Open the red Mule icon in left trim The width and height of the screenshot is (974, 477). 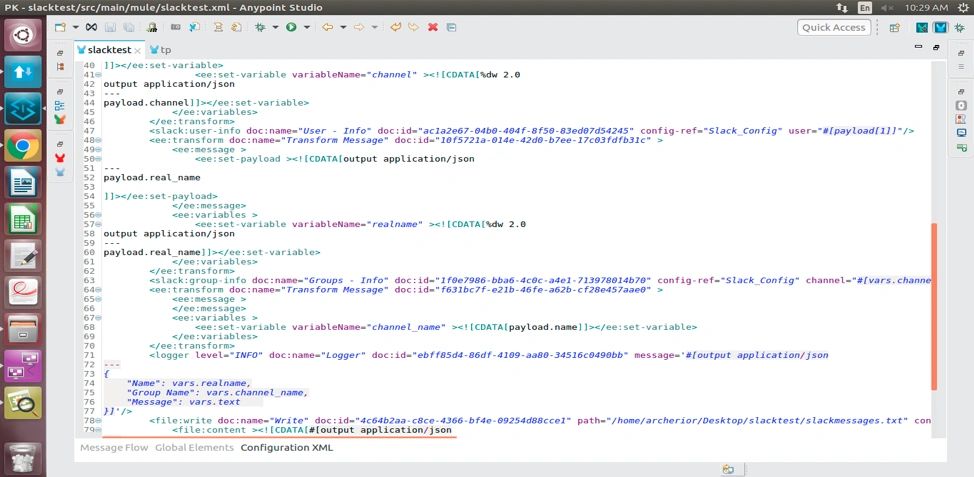pyautogui.click(x=60, y=158)
